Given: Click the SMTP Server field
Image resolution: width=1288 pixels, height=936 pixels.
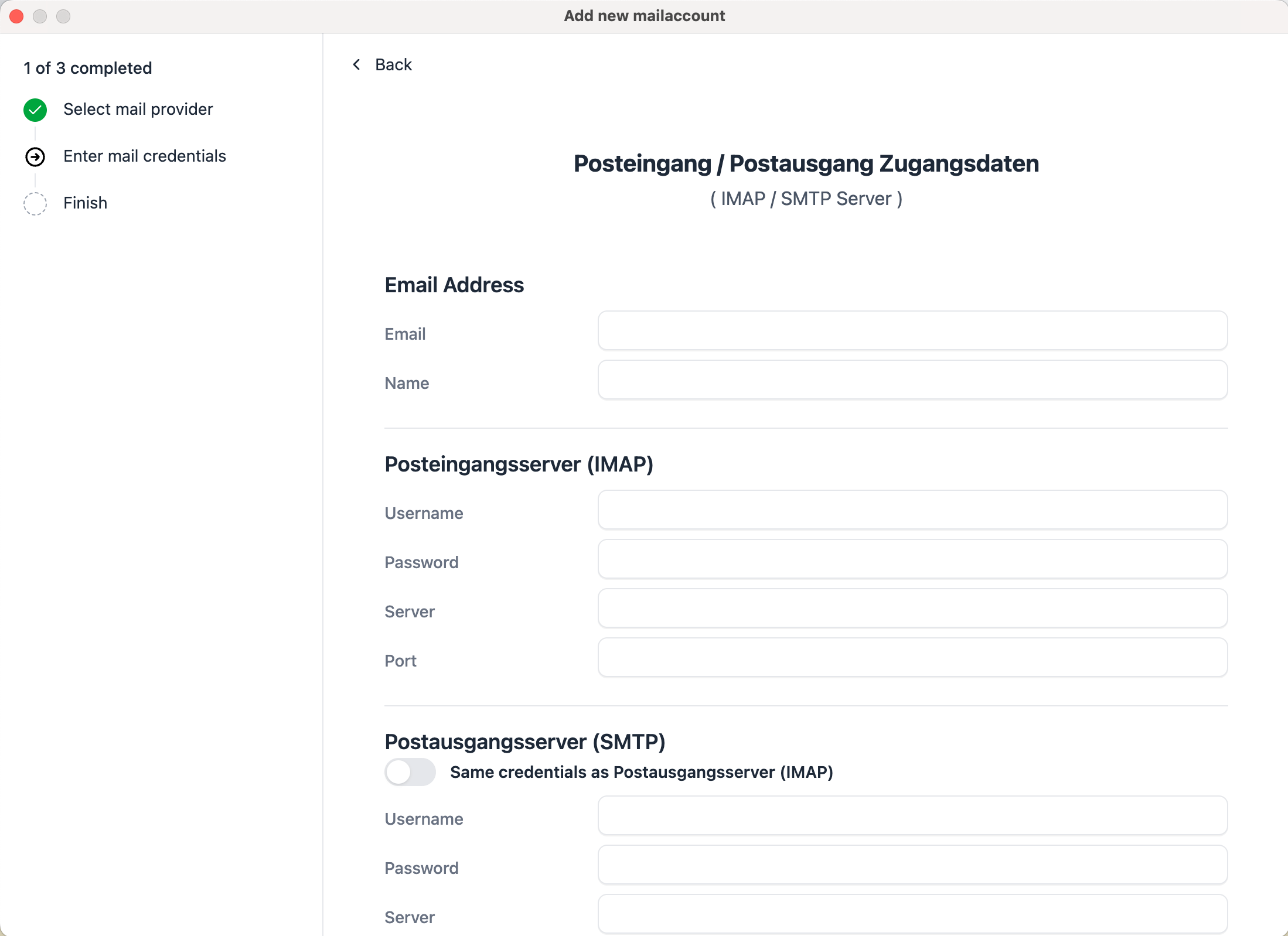Looking at the screenshot, I should click(x=912, y=914).
